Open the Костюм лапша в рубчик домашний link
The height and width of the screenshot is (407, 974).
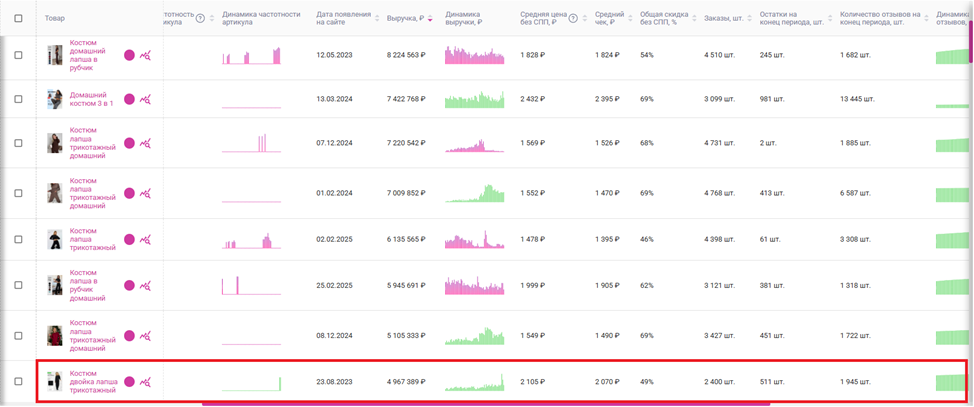coord(88,285)
